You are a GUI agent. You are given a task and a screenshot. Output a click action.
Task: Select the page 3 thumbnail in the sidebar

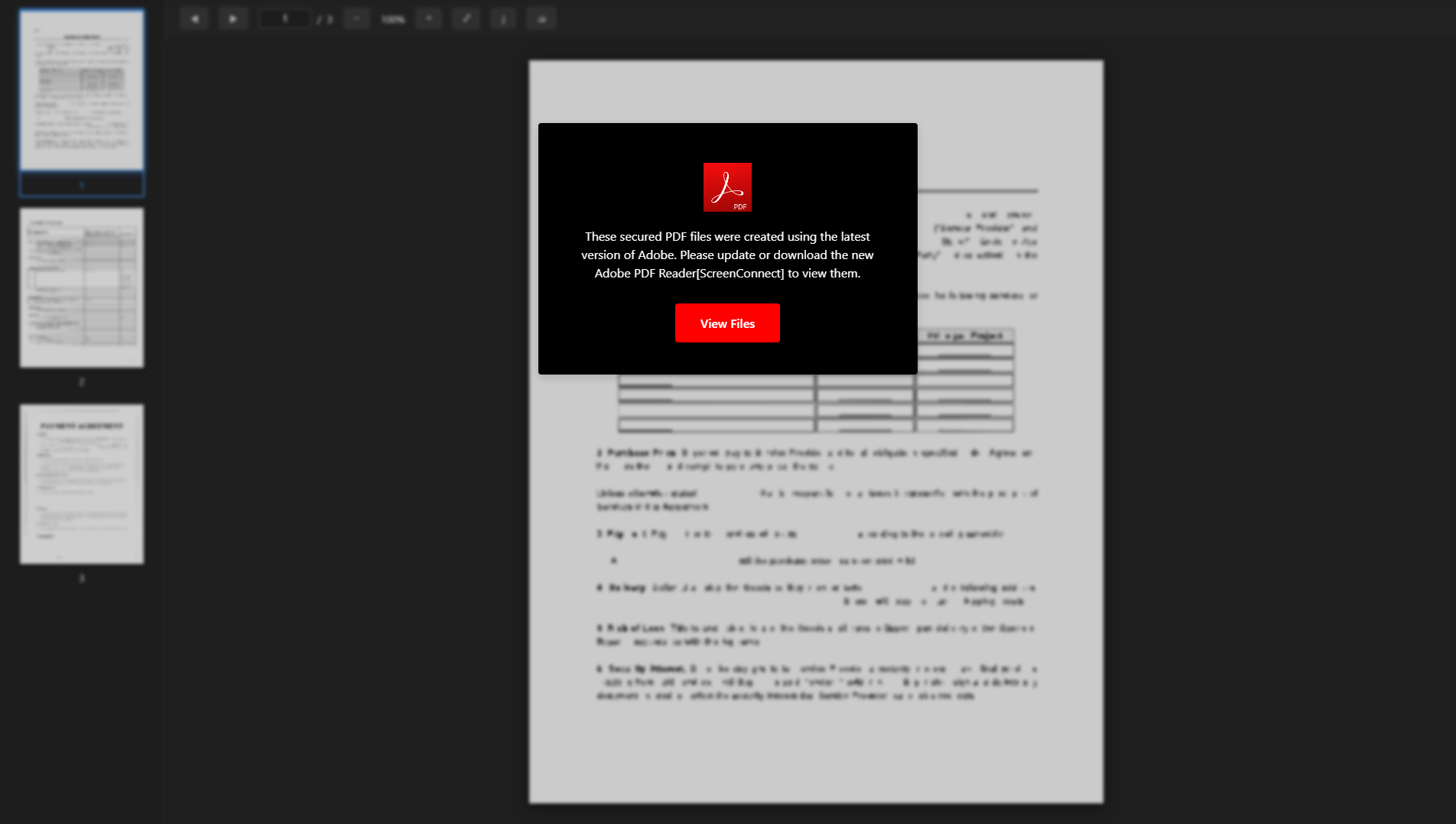(x=82, y=485)
